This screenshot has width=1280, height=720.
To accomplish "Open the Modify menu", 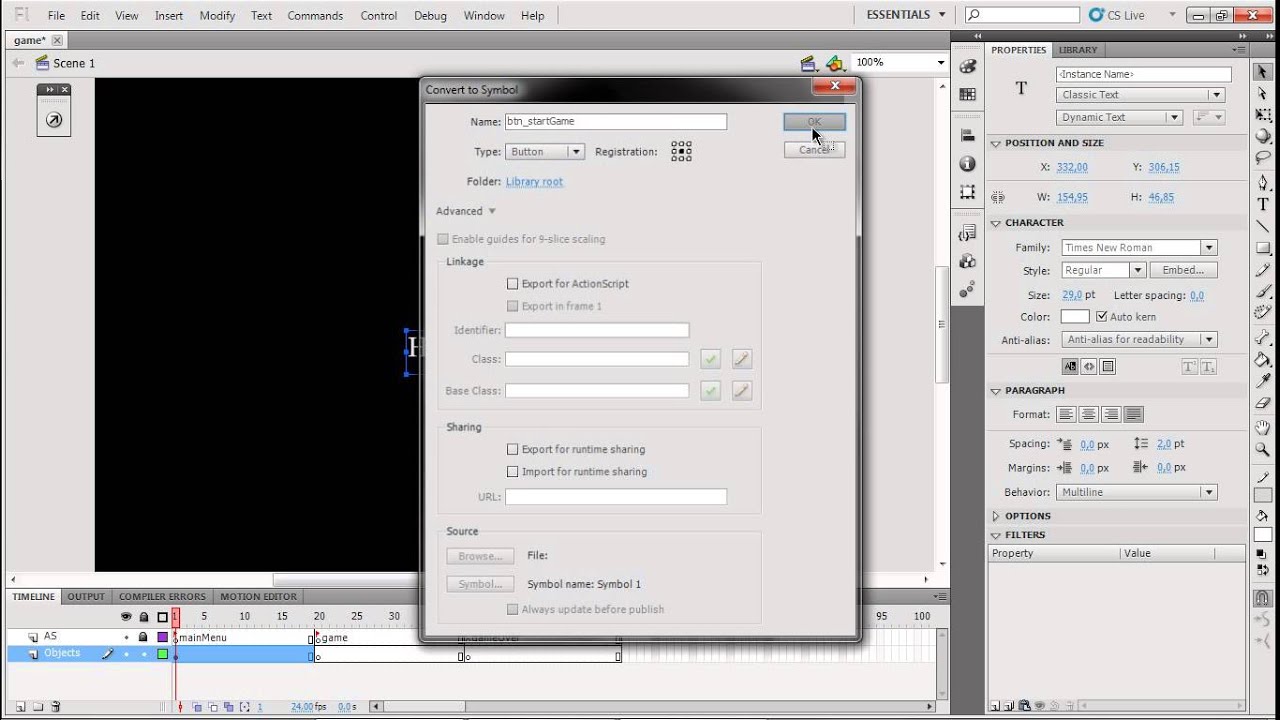I will coord(217,16).
